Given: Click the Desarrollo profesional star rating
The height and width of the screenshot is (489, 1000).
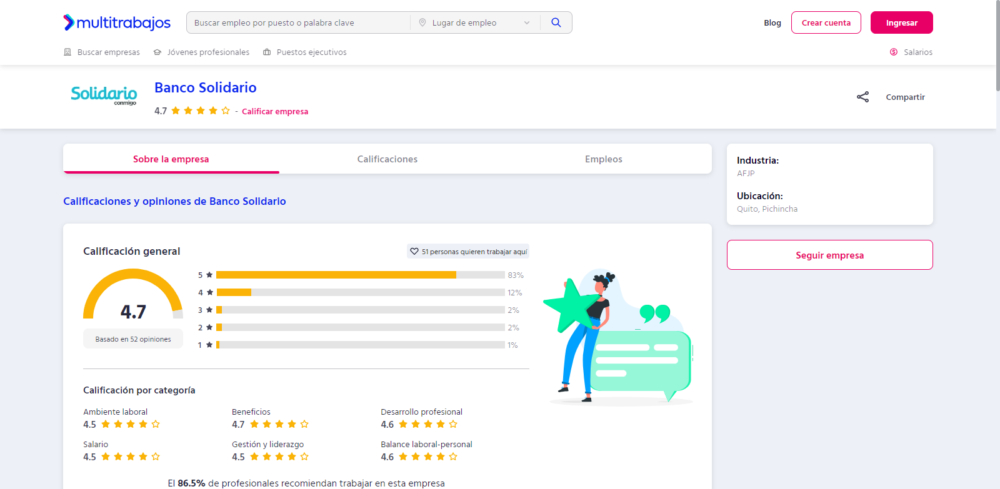Looking at the screenshot, I should tap(428, 424).
